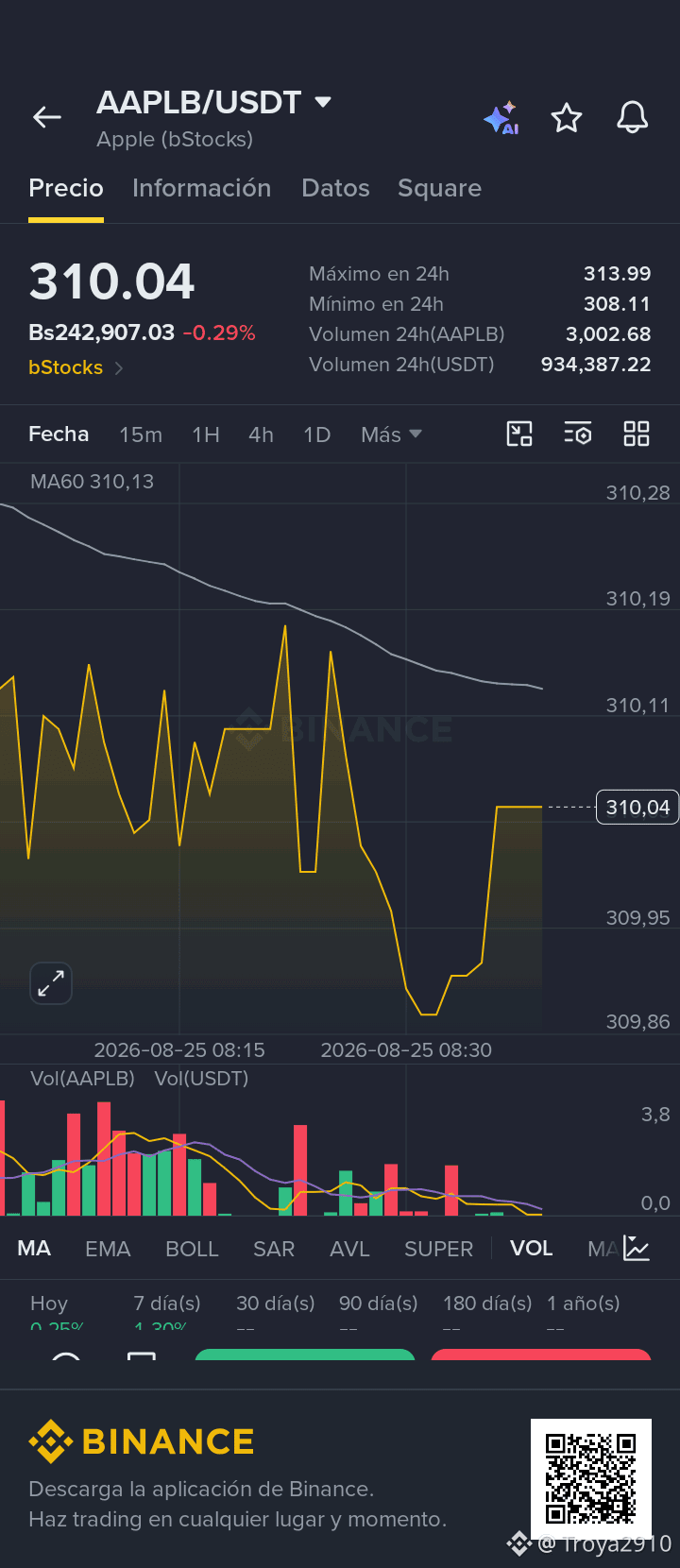This screenshot has width=680, height=1568.
Task: Open indicator chart settings icon beside VOL
Action: pos(637,1249)
